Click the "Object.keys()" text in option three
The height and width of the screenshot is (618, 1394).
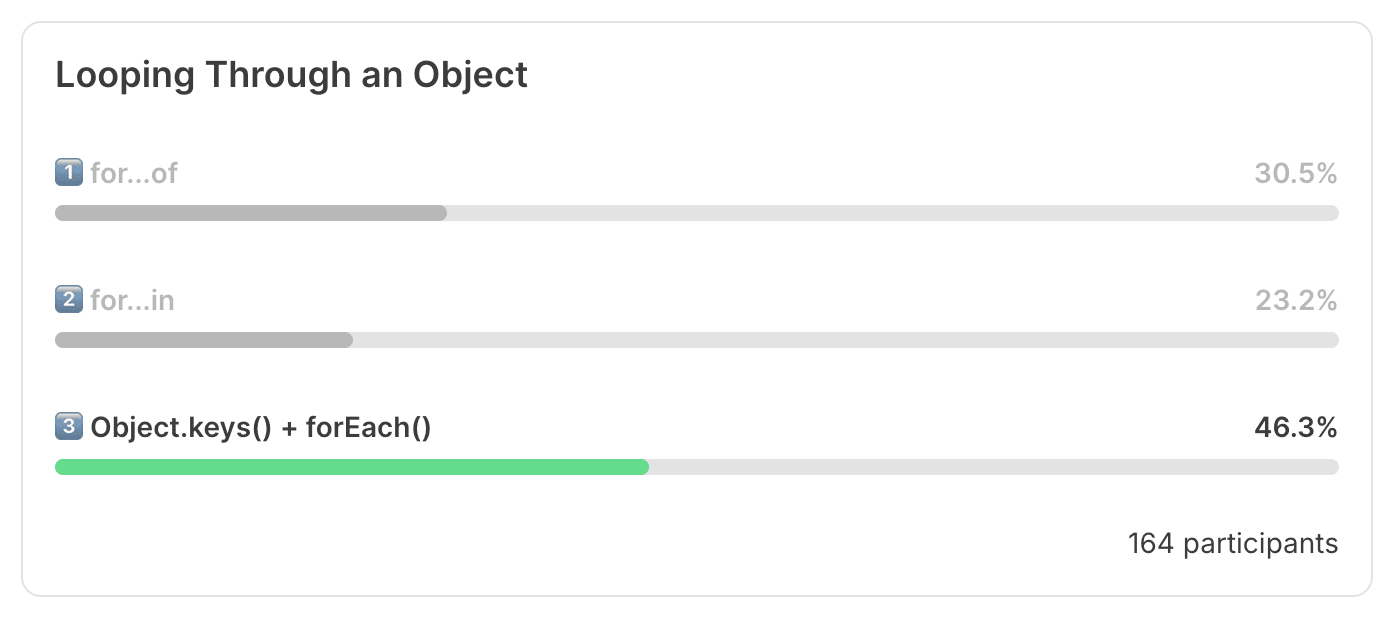coord(181,428)
